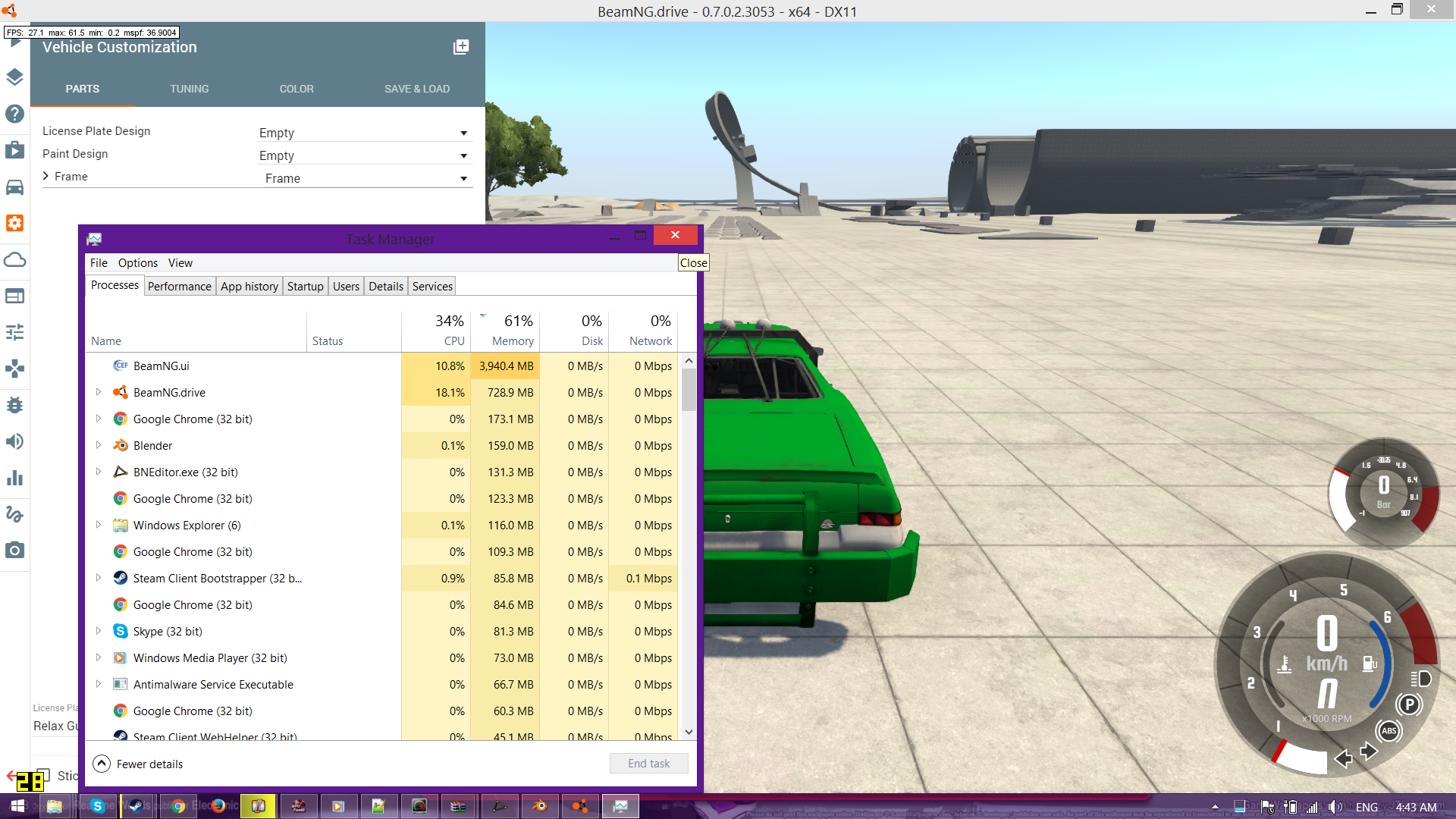Open the squiggly path icon in sidebar
Image resolution: width=1456 pixels, height=819 pixels.
click(14, 514)
